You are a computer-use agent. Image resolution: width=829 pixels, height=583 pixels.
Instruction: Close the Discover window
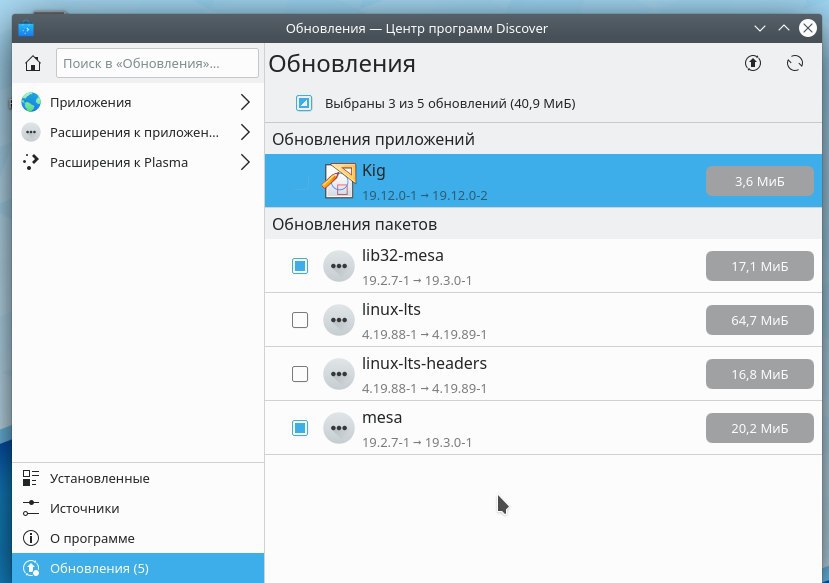808,28
